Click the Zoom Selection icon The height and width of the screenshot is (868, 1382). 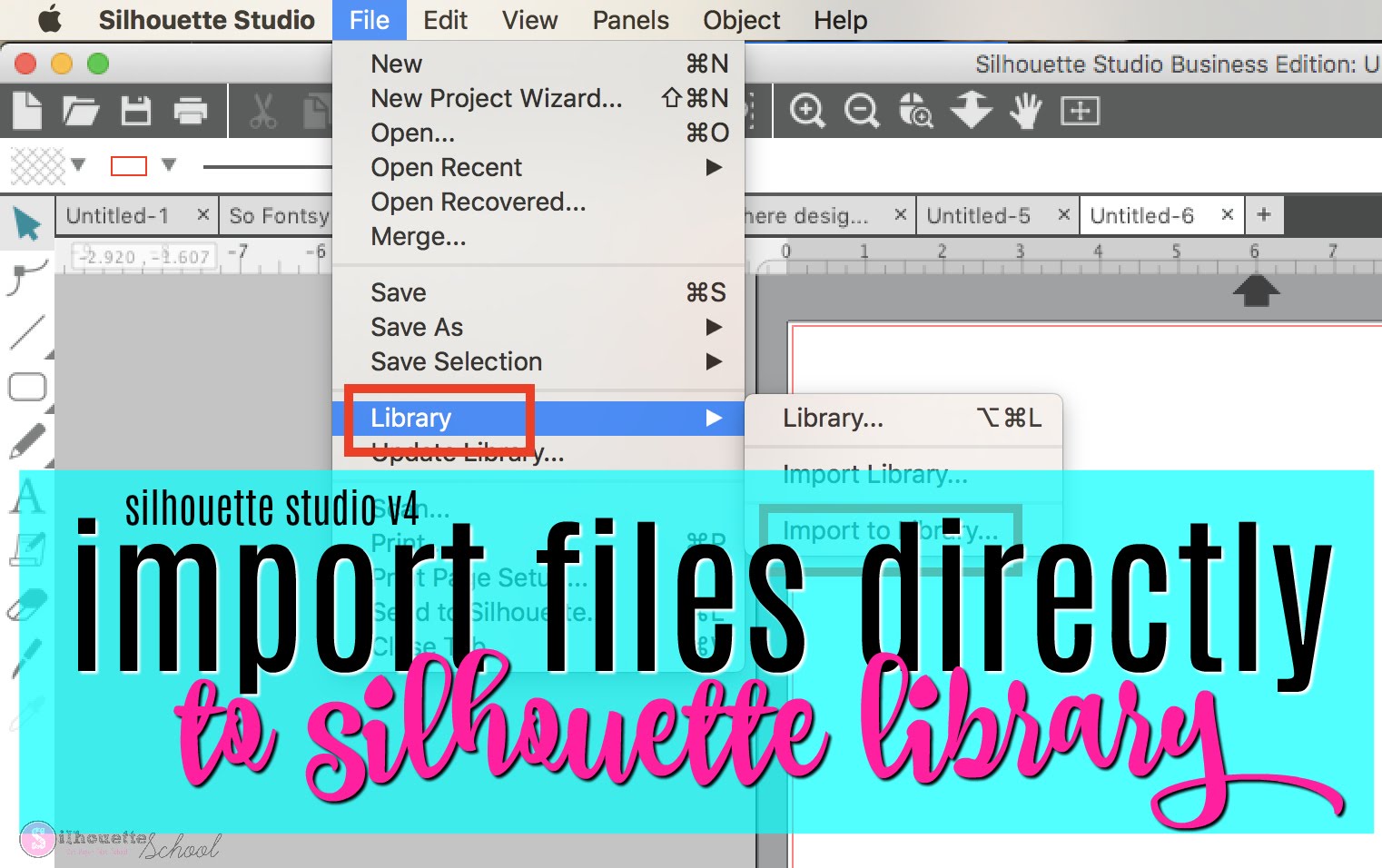point(916,111)
